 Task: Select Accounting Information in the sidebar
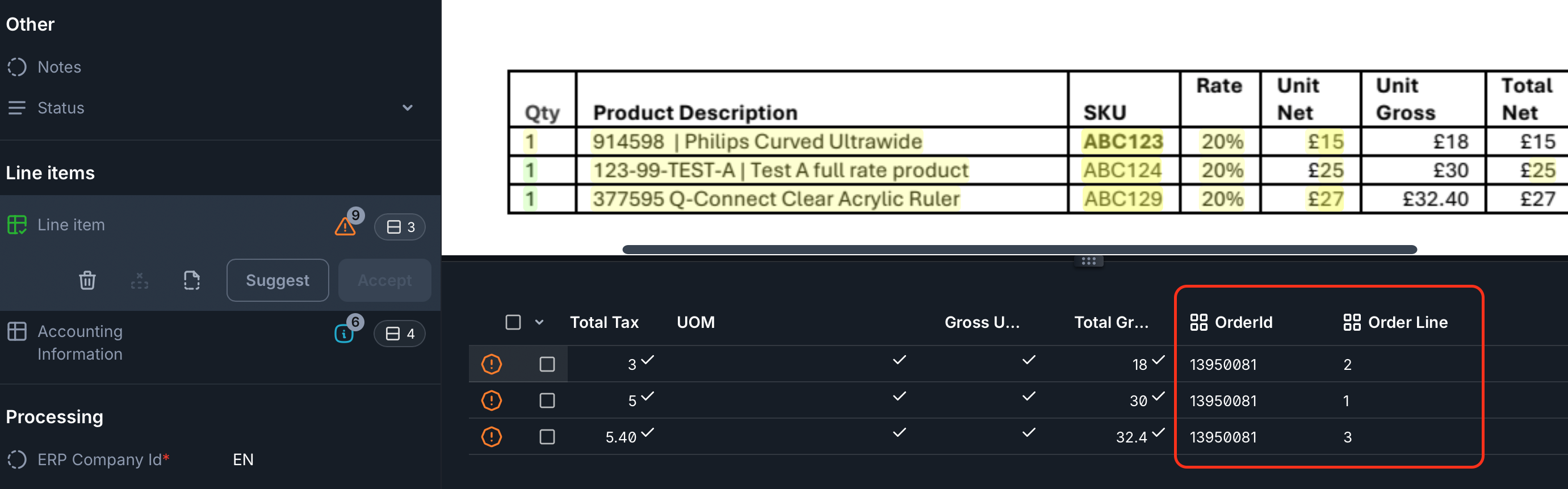[x=79, y=343]
